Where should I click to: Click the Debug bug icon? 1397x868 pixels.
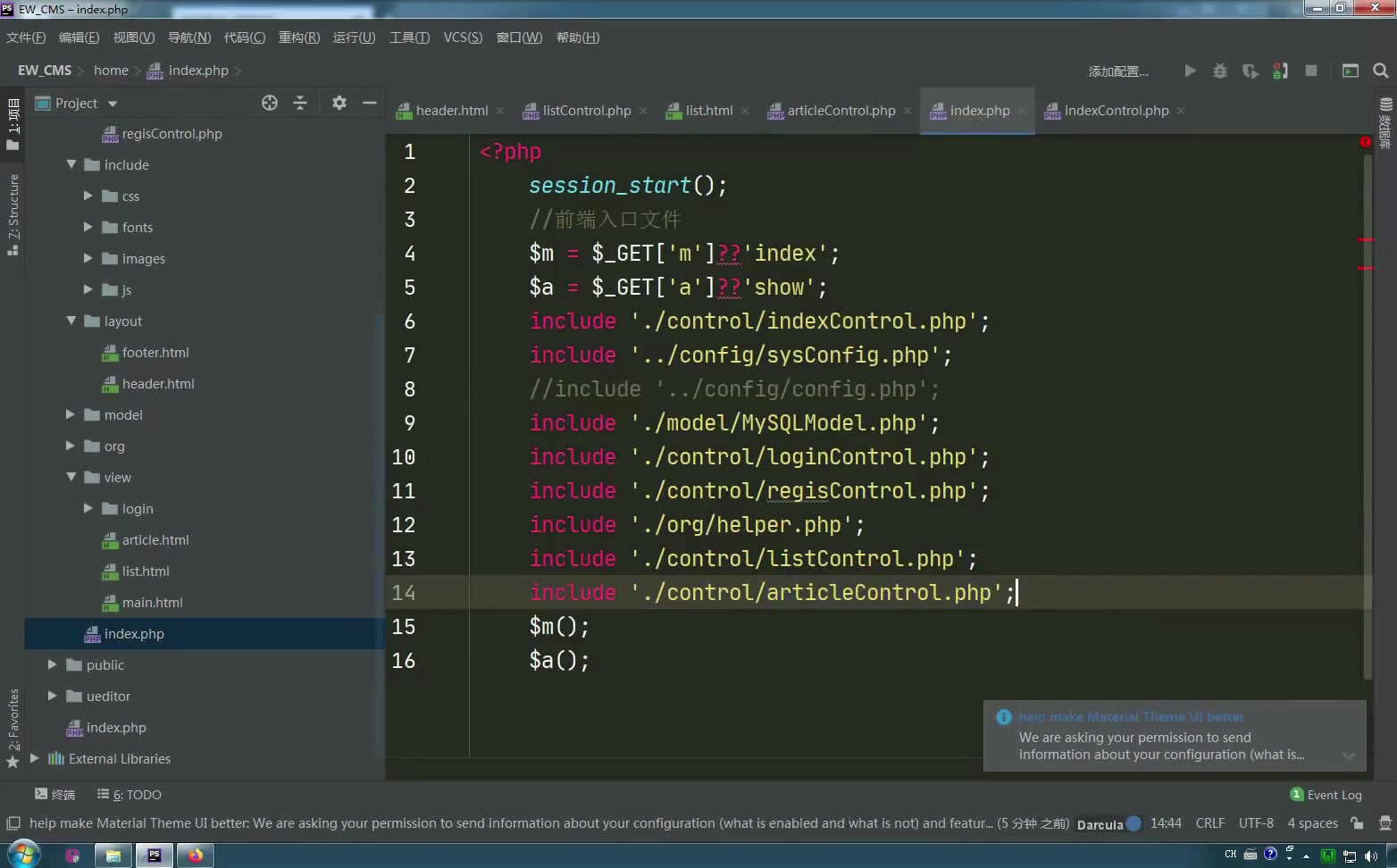pyautogui.click(x=1220, y=71)
